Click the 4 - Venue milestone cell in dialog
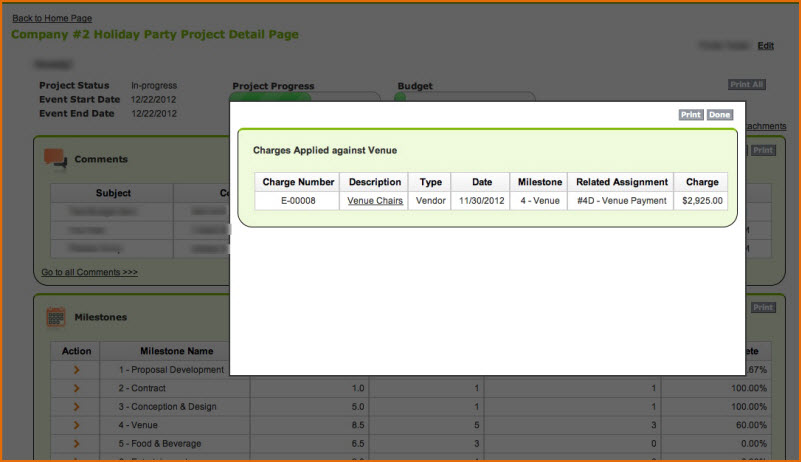 (539, 201)
